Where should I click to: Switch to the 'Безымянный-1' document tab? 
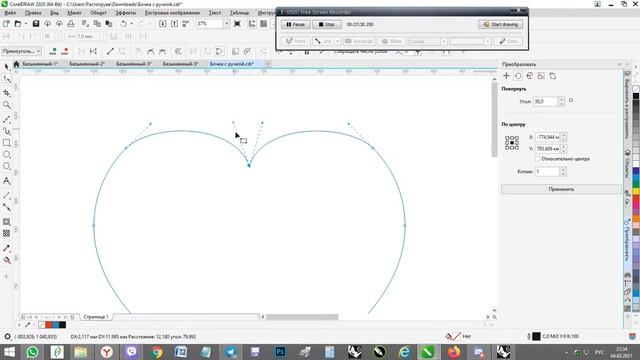click(40, 64)
